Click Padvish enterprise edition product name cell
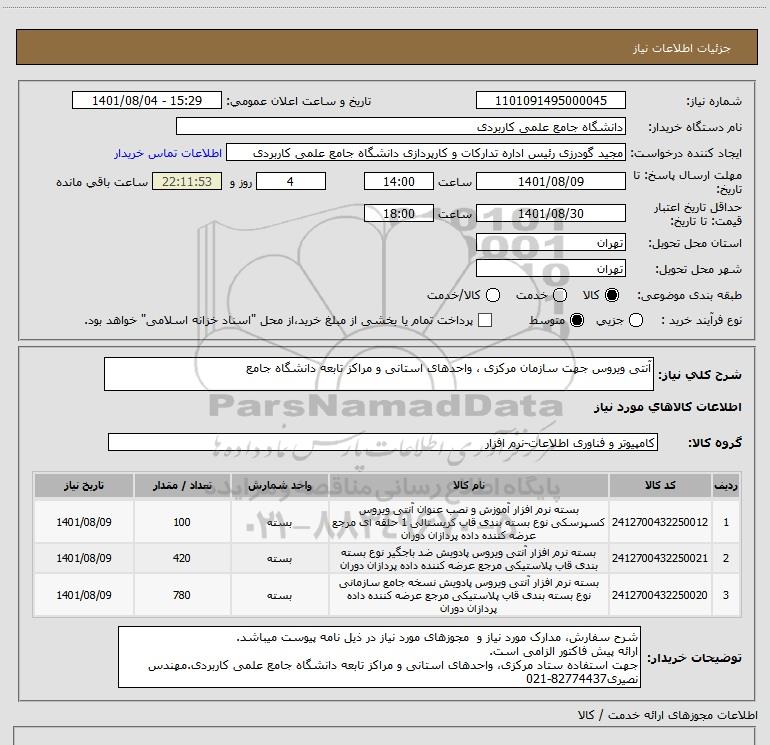 [468, 596]
